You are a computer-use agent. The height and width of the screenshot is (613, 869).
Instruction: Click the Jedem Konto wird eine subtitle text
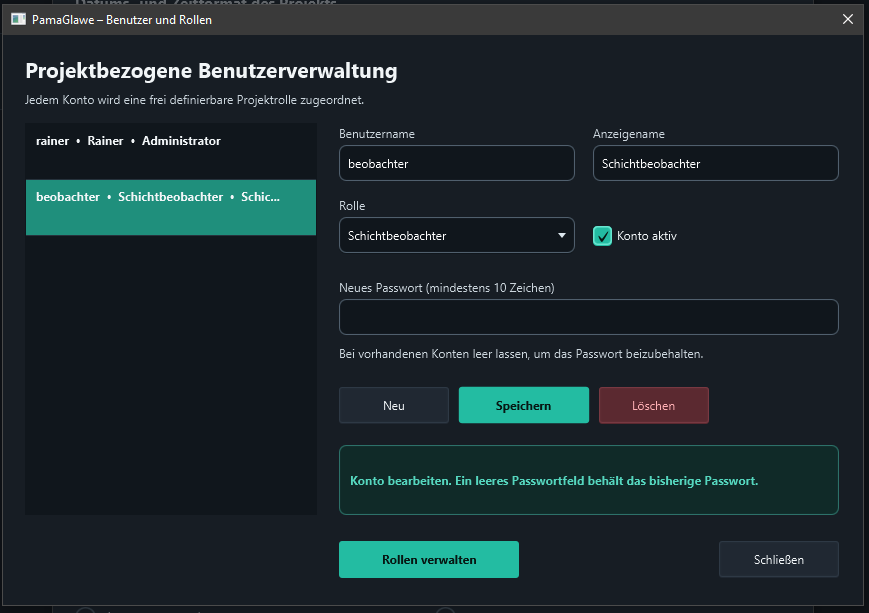(195, 100)
